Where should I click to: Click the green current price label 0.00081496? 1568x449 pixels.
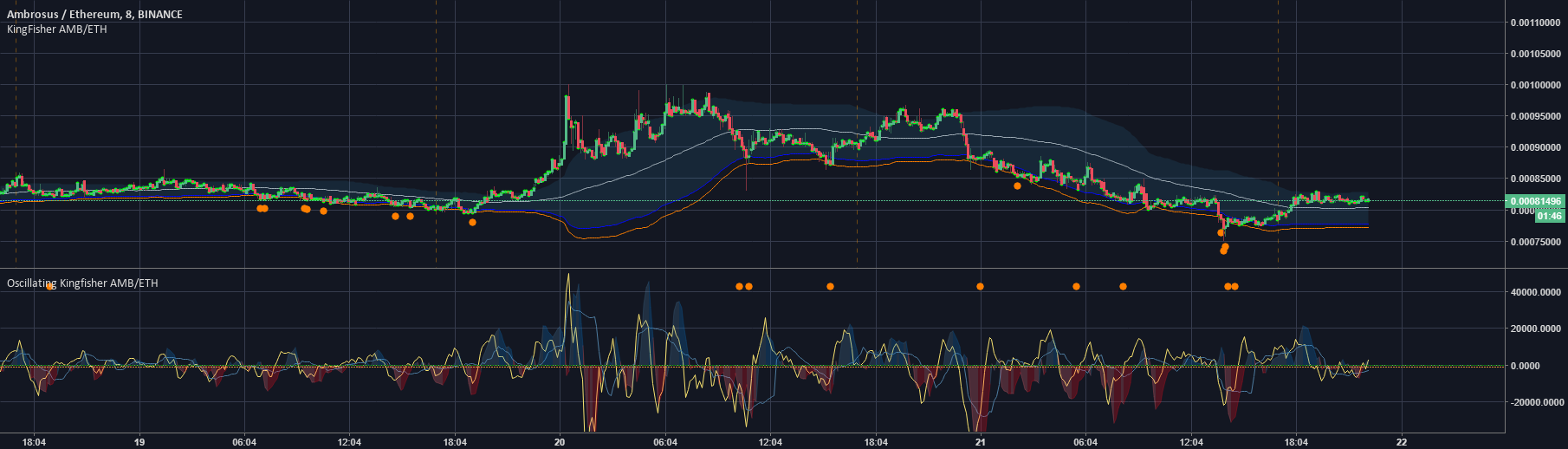[1536, 201]
